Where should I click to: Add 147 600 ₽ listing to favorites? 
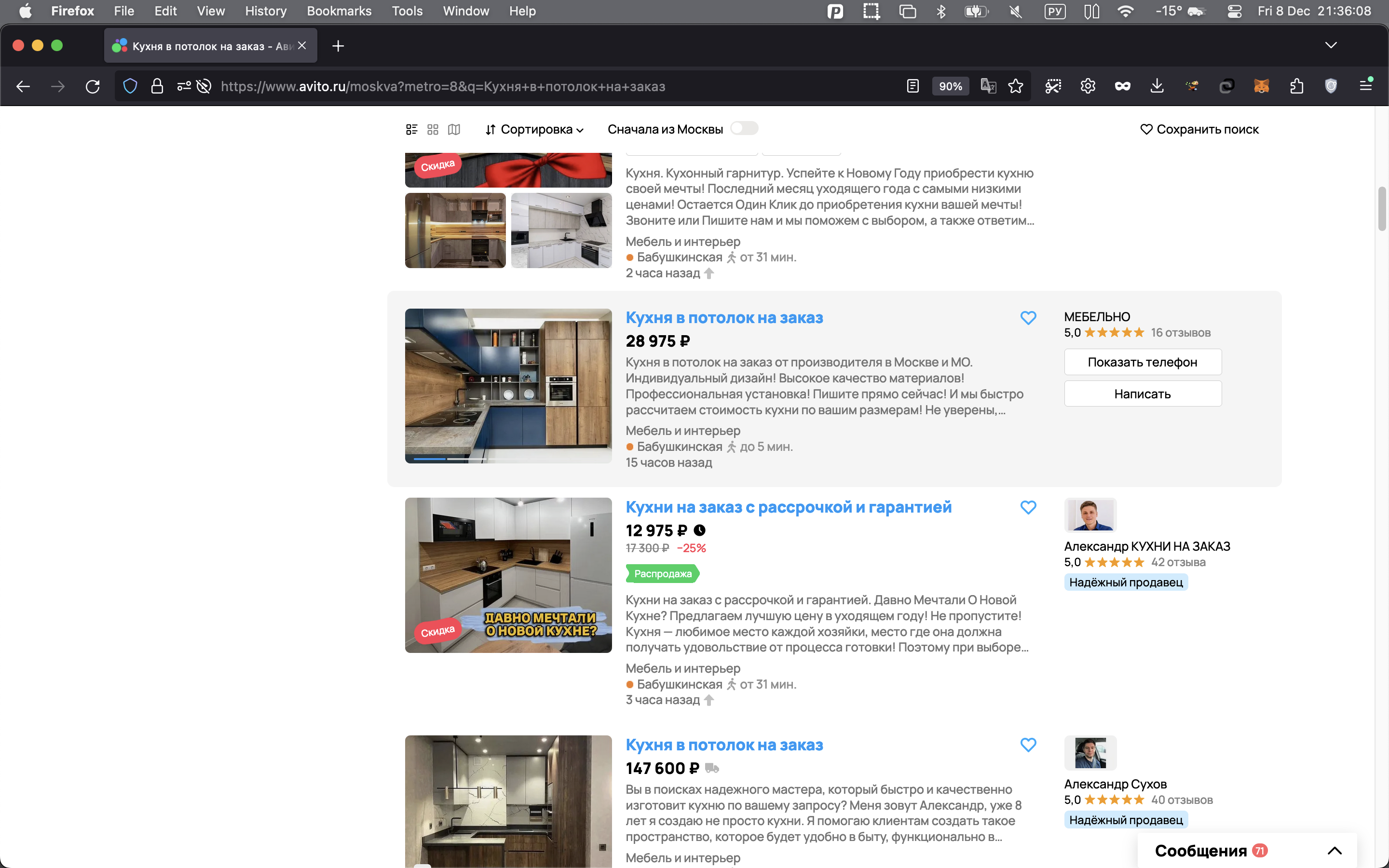1028,745
